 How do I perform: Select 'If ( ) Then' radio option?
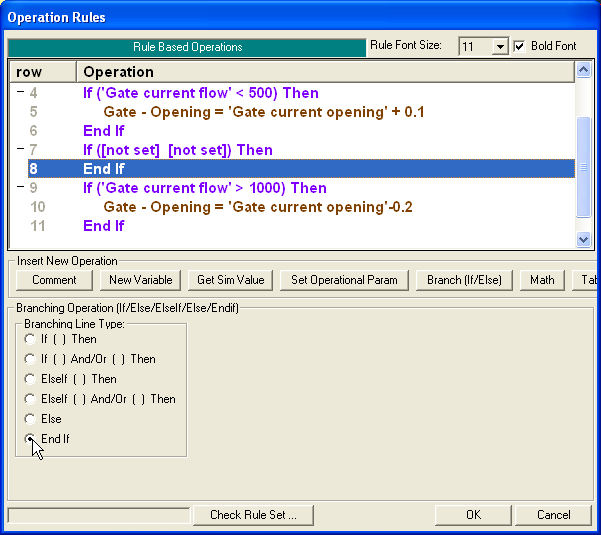pos(29,339)
